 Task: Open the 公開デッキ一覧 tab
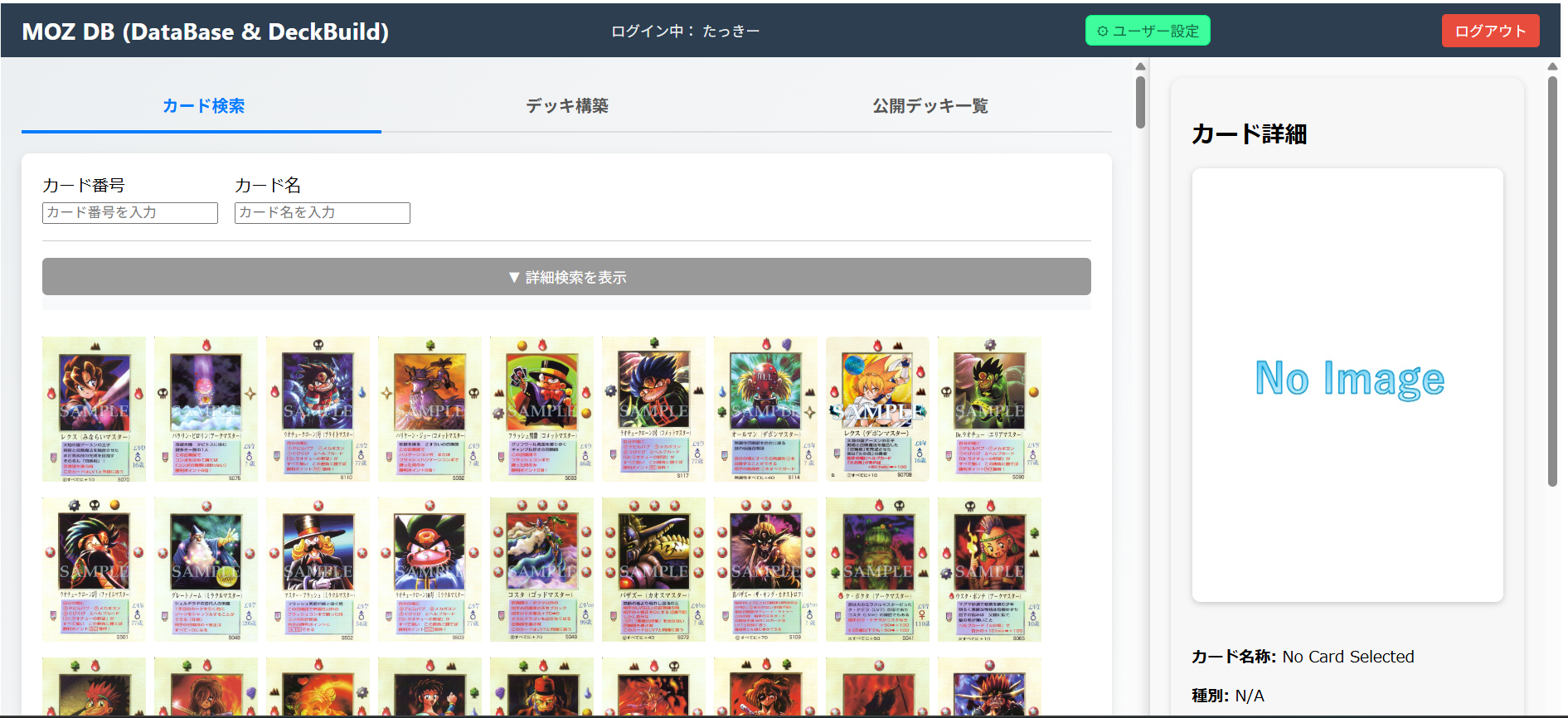930,106
